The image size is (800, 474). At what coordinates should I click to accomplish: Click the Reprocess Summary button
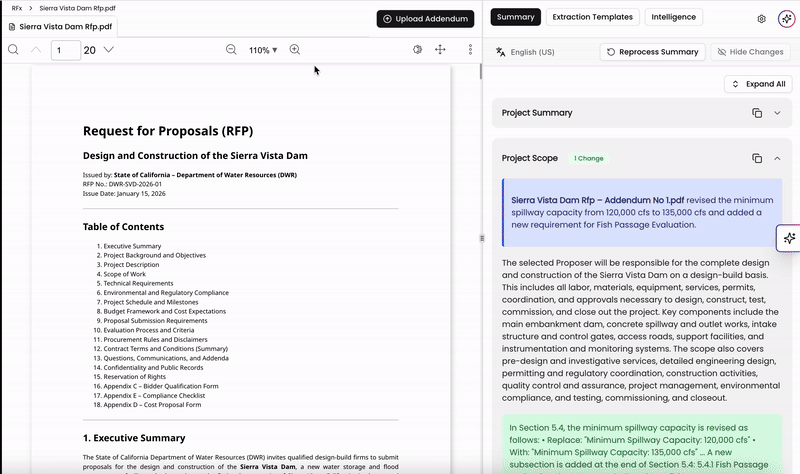pyautogui.click(x=653, y=52)
